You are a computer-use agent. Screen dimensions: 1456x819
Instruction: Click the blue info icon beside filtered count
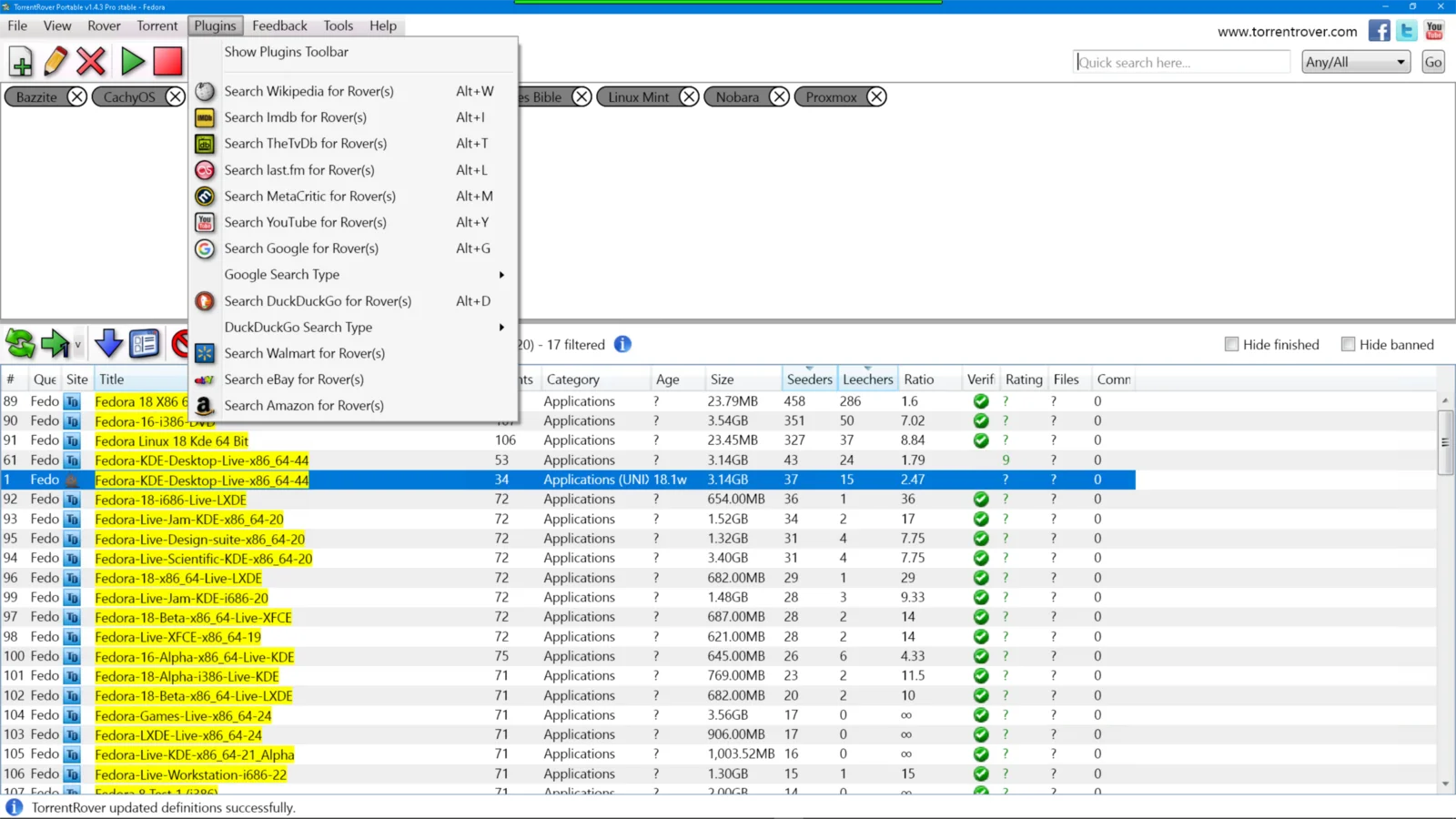(x=622, y=344)
